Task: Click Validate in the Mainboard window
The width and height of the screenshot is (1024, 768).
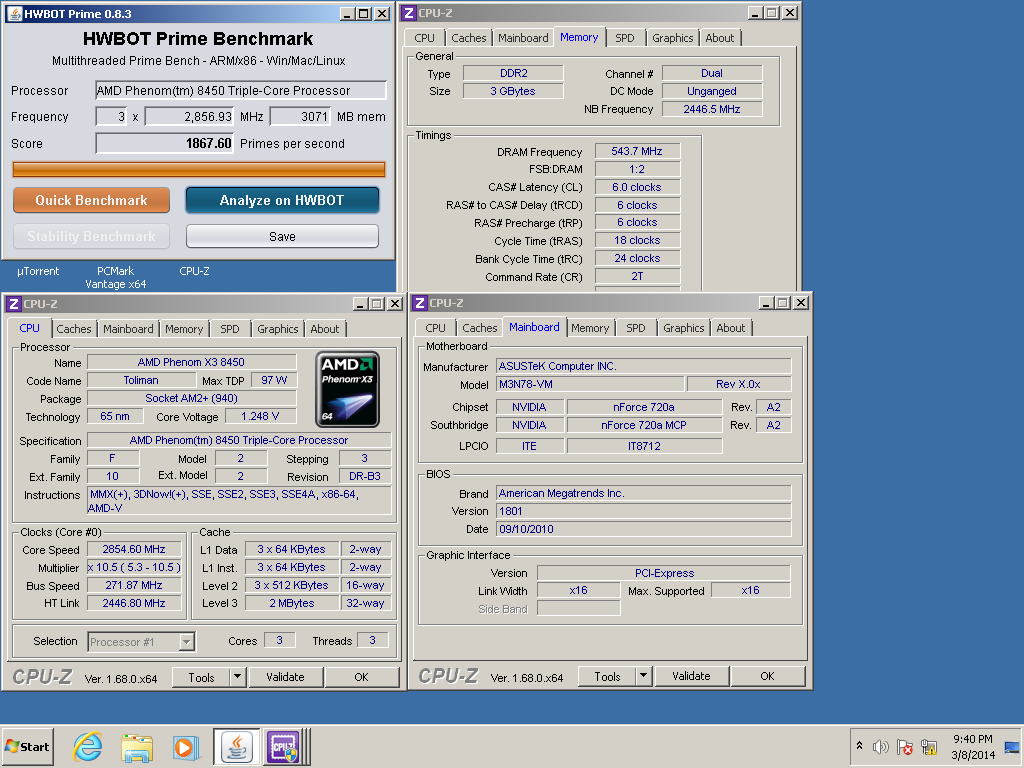Action: [692, 677]
